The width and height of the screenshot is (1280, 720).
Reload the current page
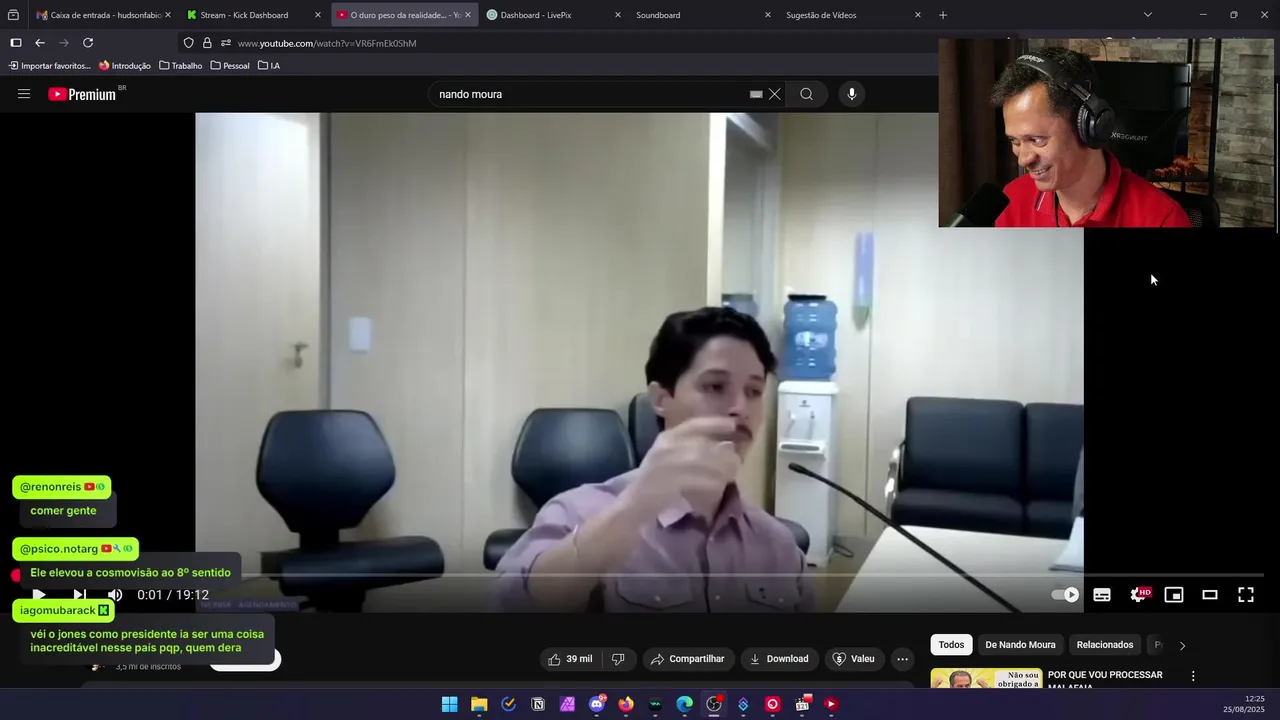(x=88, y=43)
